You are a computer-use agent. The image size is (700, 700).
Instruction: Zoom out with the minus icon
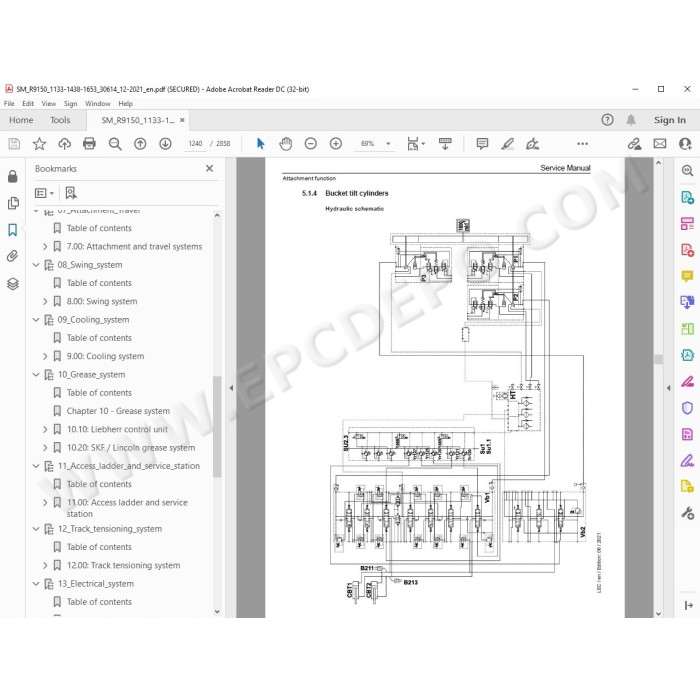(x=311, y=144)
